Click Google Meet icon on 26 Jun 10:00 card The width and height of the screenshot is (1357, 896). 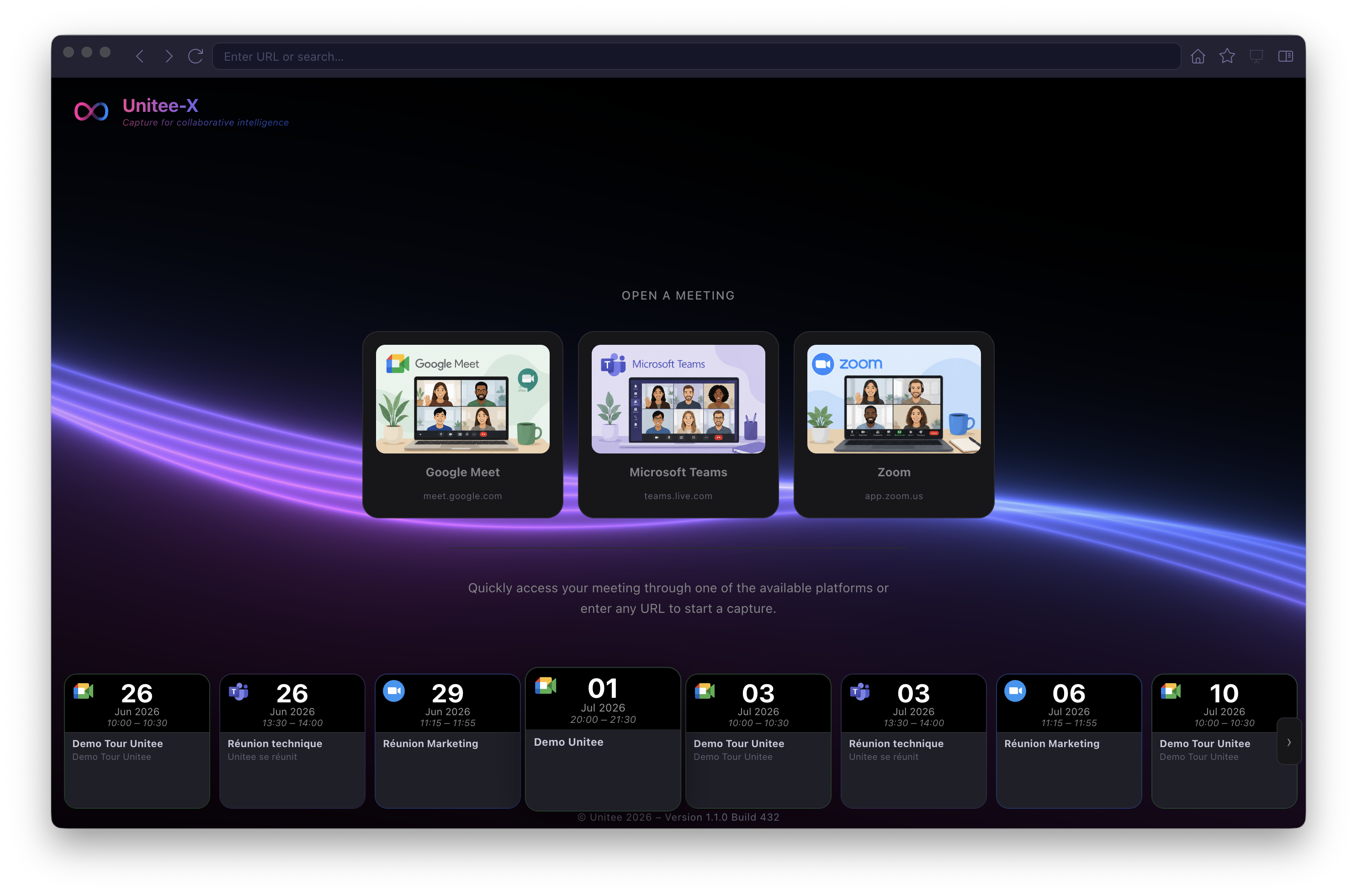click(84, 691)
